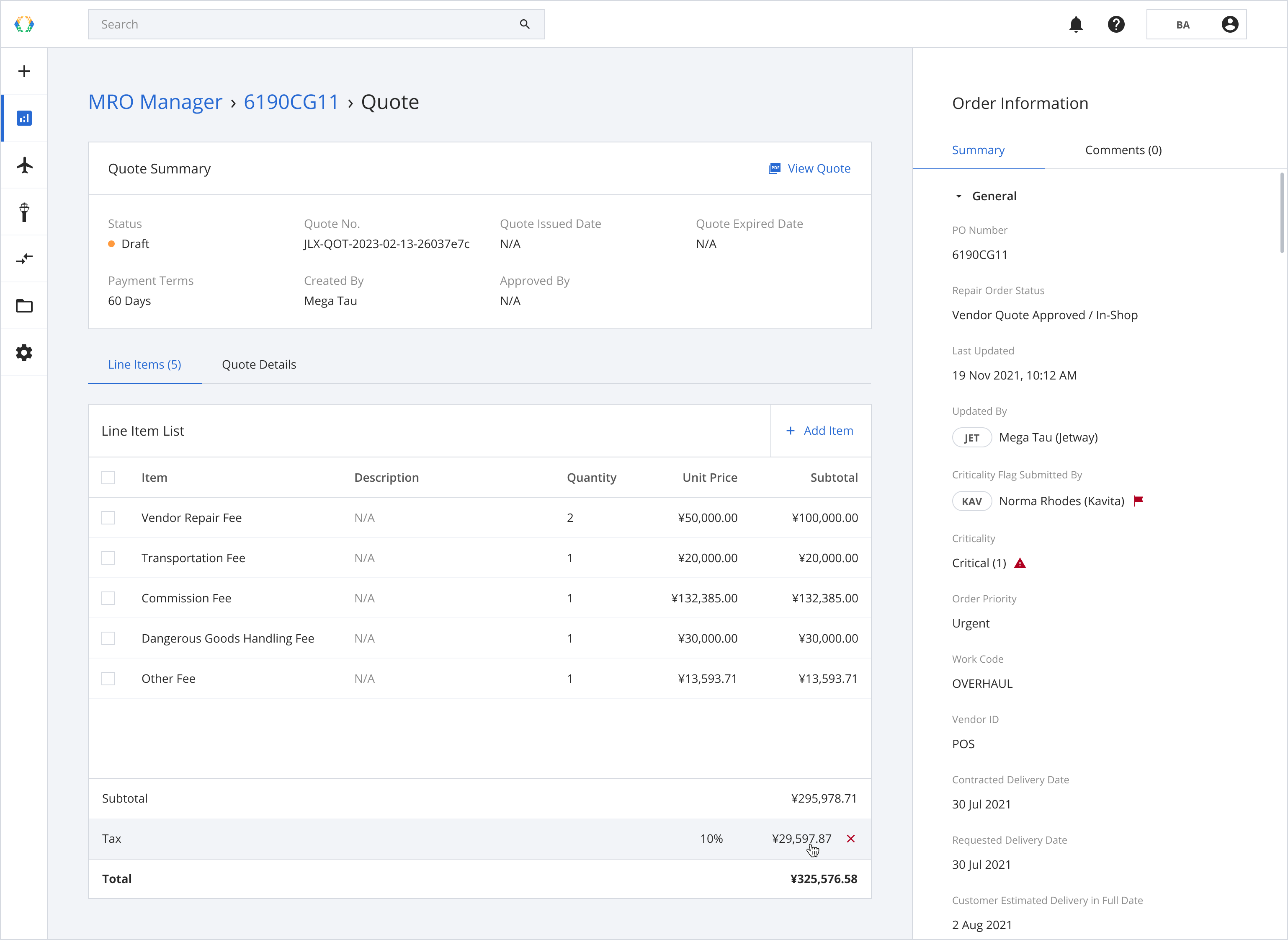This screenshot has width=1288, height=940.
Task: Click the red flag next to Norma Rhodes
Action: [x=1138, y=501]
